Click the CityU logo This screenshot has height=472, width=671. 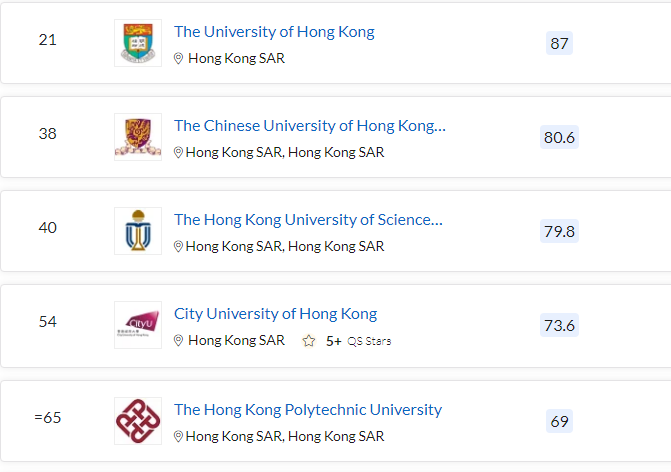(138, 325)
